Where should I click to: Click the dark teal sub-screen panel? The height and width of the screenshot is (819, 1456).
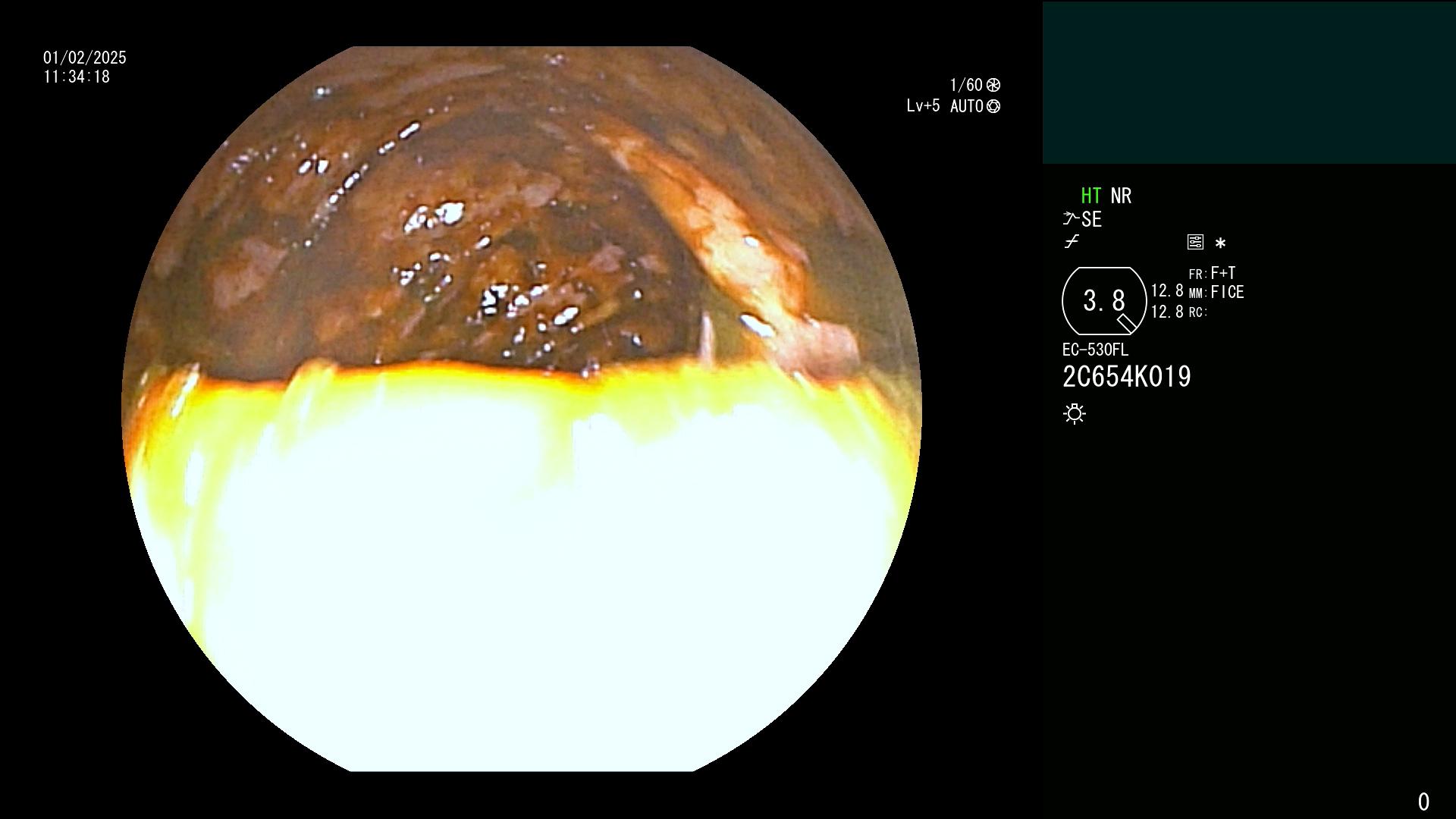1249,83
